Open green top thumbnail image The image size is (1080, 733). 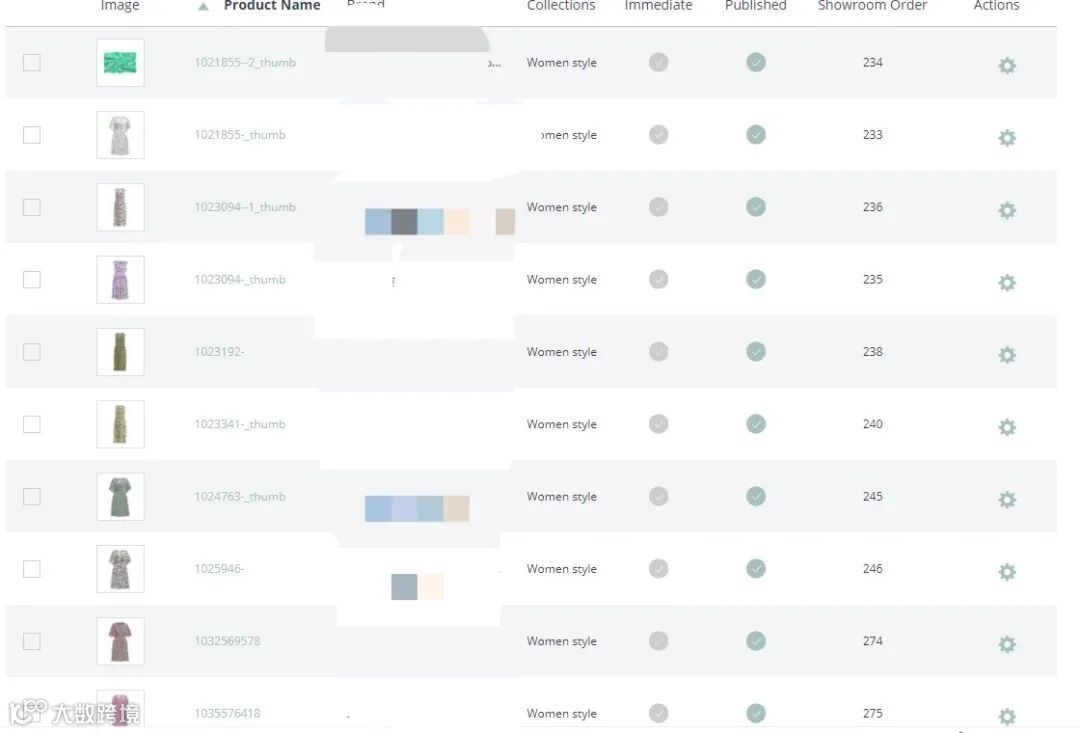pyautogui.click(x=120, y=63)
